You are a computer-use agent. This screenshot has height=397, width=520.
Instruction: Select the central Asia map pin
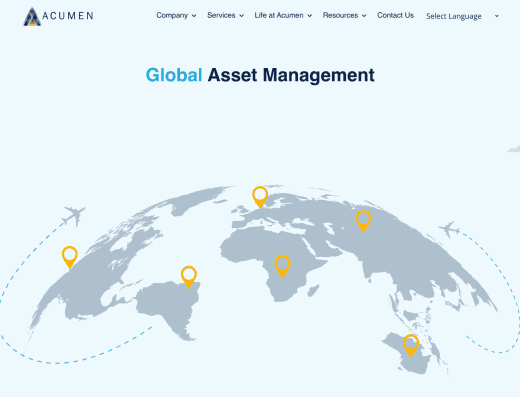(363, 221)
